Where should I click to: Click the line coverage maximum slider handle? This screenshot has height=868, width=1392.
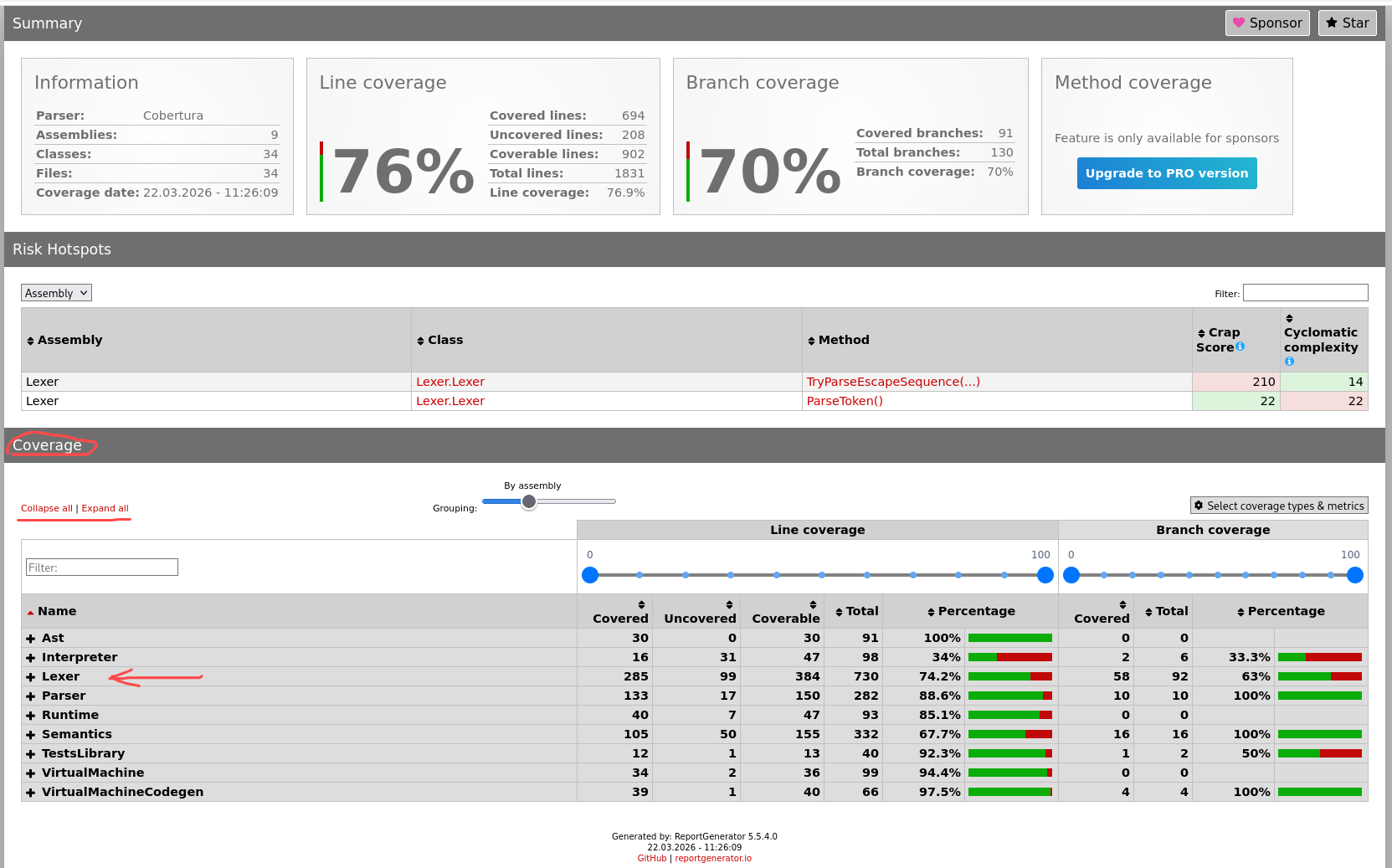point(1045,575)
